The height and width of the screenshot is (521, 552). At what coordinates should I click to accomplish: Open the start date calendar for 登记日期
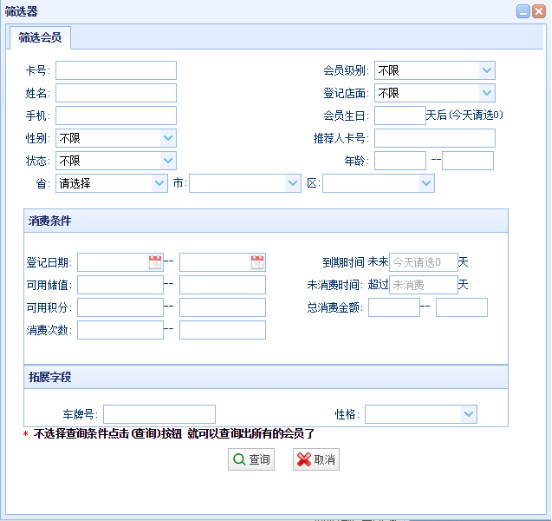pyautogui.click(x=155, y=262)
